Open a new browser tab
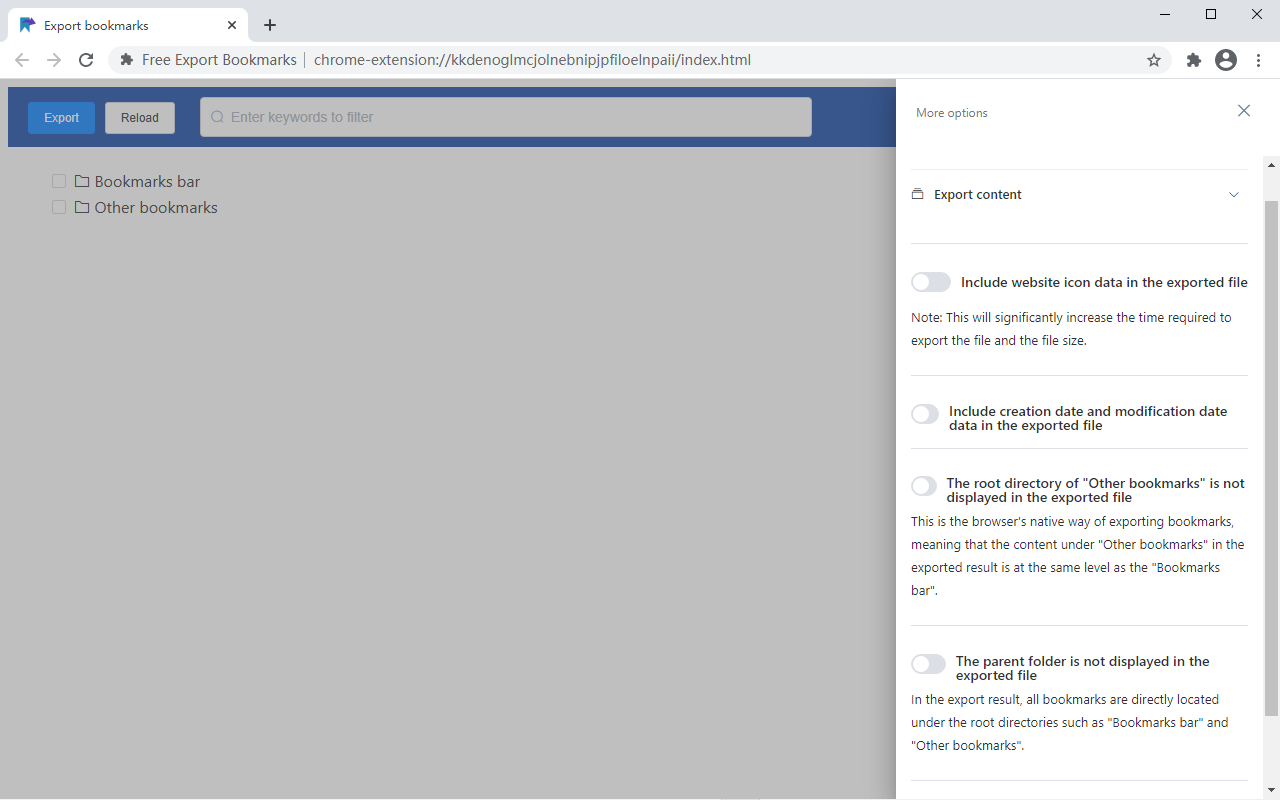Screen dimensions: 1280x800 269,25
